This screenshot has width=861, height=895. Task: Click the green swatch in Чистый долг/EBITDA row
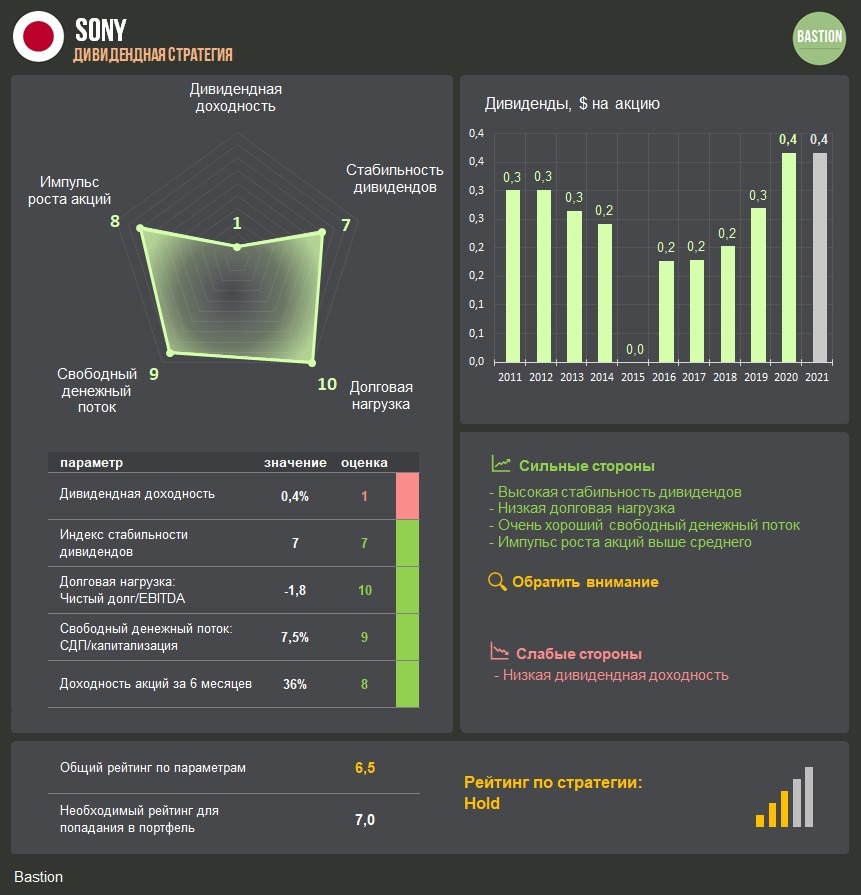407,590
